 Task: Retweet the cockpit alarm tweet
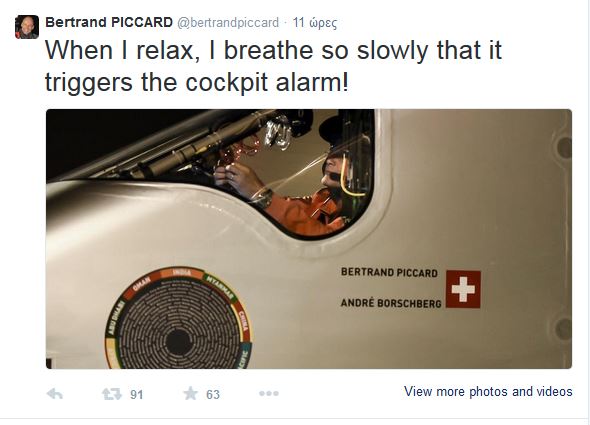[x=112, y=394]
